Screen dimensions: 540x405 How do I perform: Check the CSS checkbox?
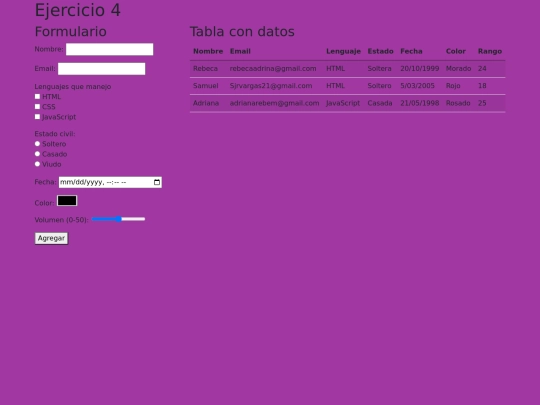[x=37, y=106]
